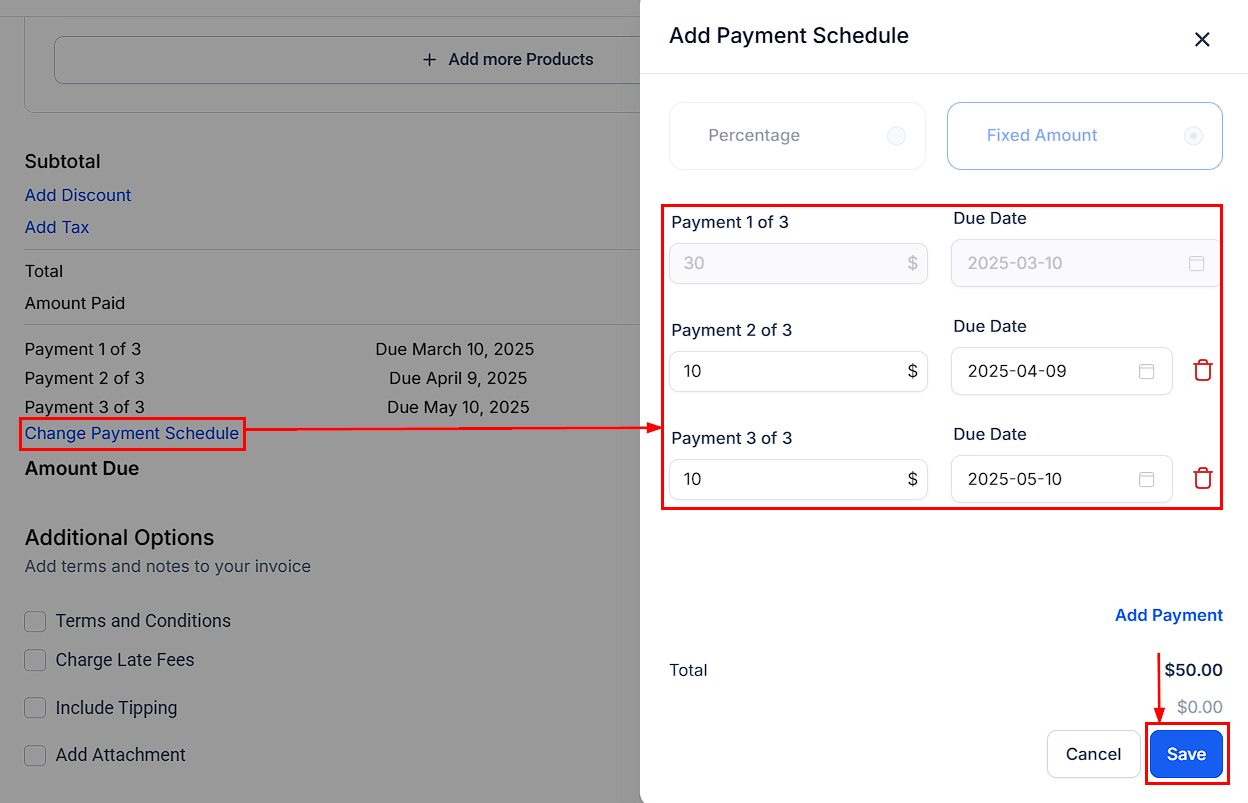Click calendar icon for Payment 1 due date

pos(1196,264)
